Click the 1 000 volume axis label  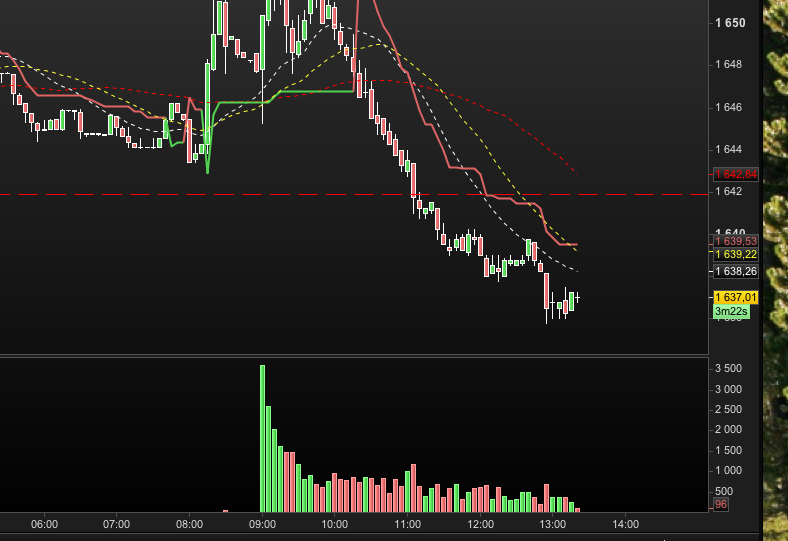[728, 470]
